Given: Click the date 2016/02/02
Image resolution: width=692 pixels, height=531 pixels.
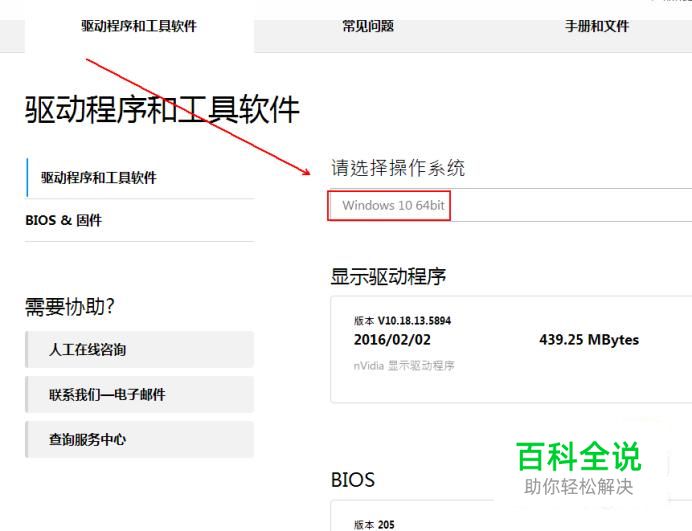Looking at the screenshot, I should 392,339.
